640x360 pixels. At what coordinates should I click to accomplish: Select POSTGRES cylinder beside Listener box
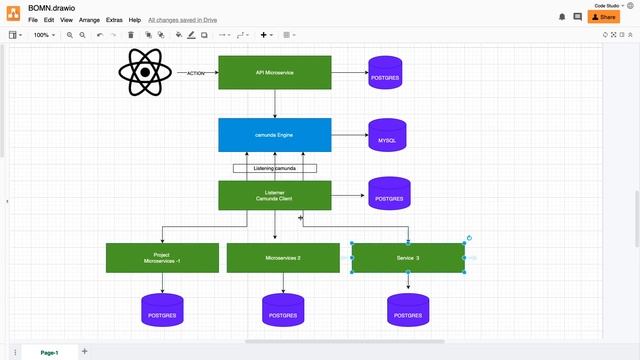coord(389,193)
